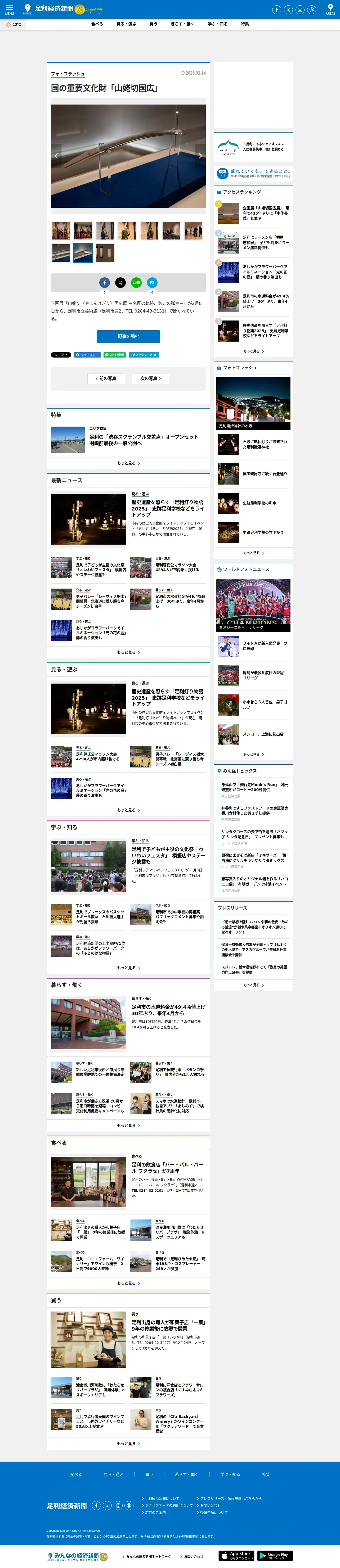This screenshot has width=340, height=1568.
Task: Select the highlighted sword thumbnail in gallery
Action: (83, 253)
